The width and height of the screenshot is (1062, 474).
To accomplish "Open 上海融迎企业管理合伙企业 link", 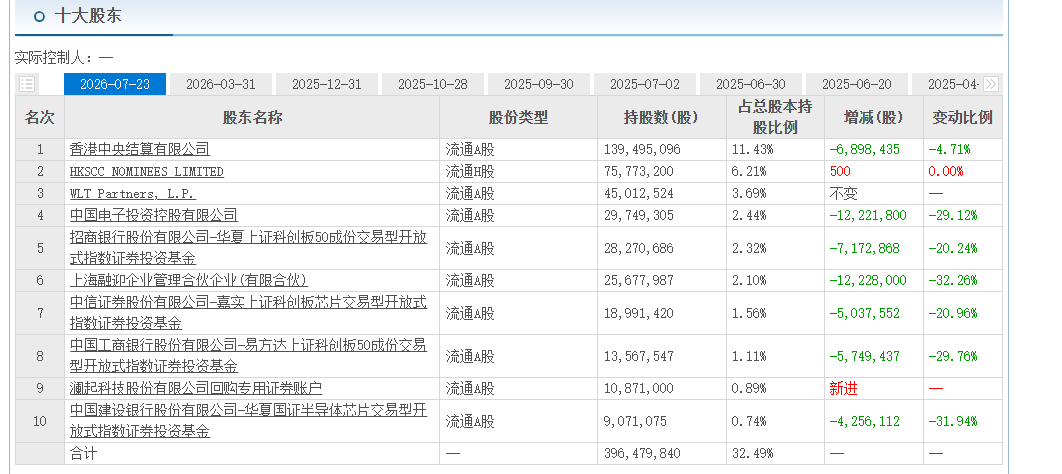I will (x=189, y=280).
